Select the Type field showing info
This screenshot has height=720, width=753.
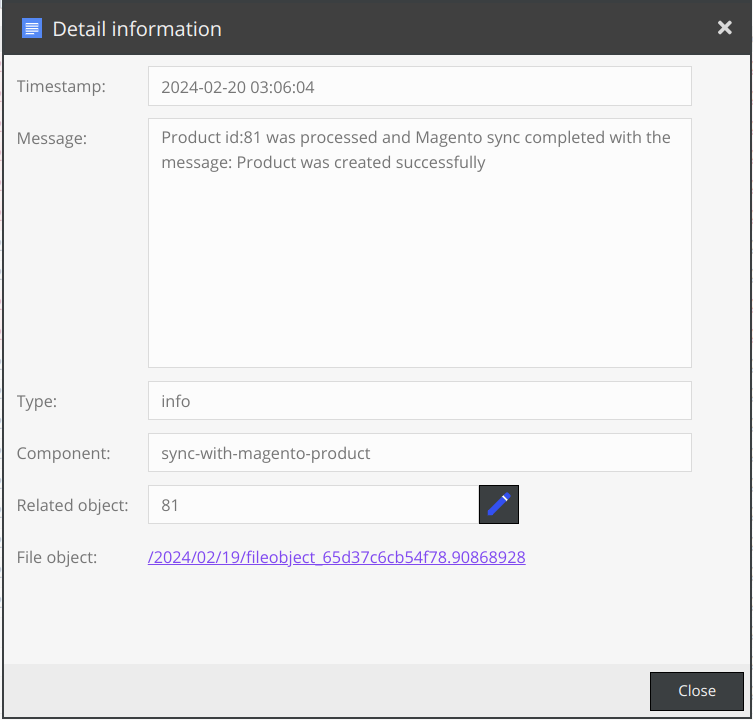pyautogui.click(x=420, y=401)
